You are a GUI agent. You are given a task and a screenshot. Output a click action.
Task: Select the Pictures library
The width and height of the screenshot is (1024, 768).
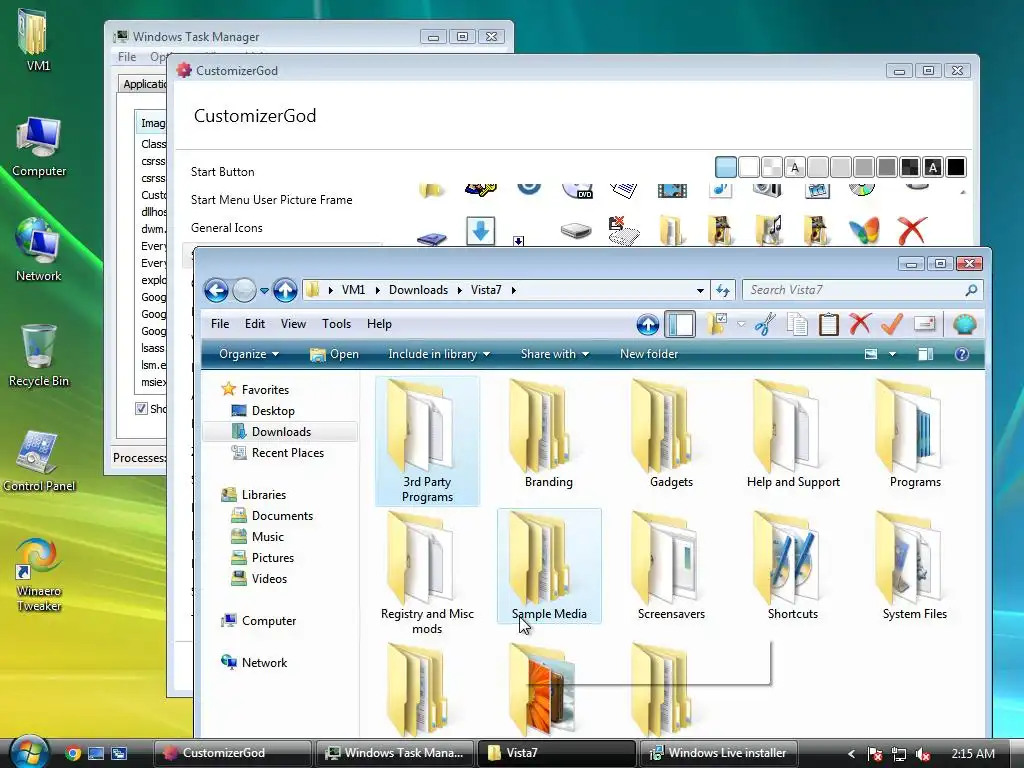[x=272, y=558]
